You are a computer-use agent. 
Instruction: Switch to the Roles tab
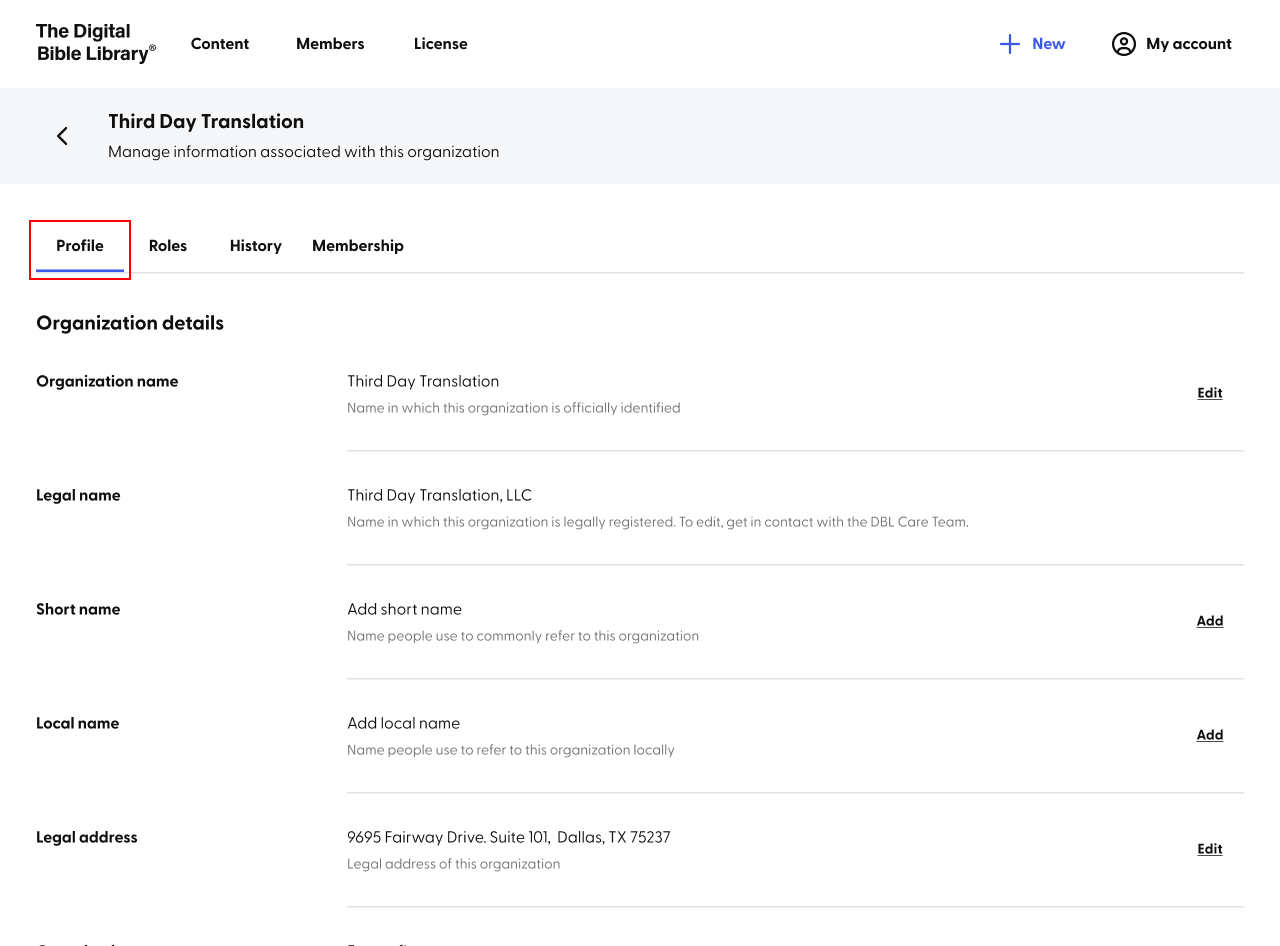[x=168, y=246]
